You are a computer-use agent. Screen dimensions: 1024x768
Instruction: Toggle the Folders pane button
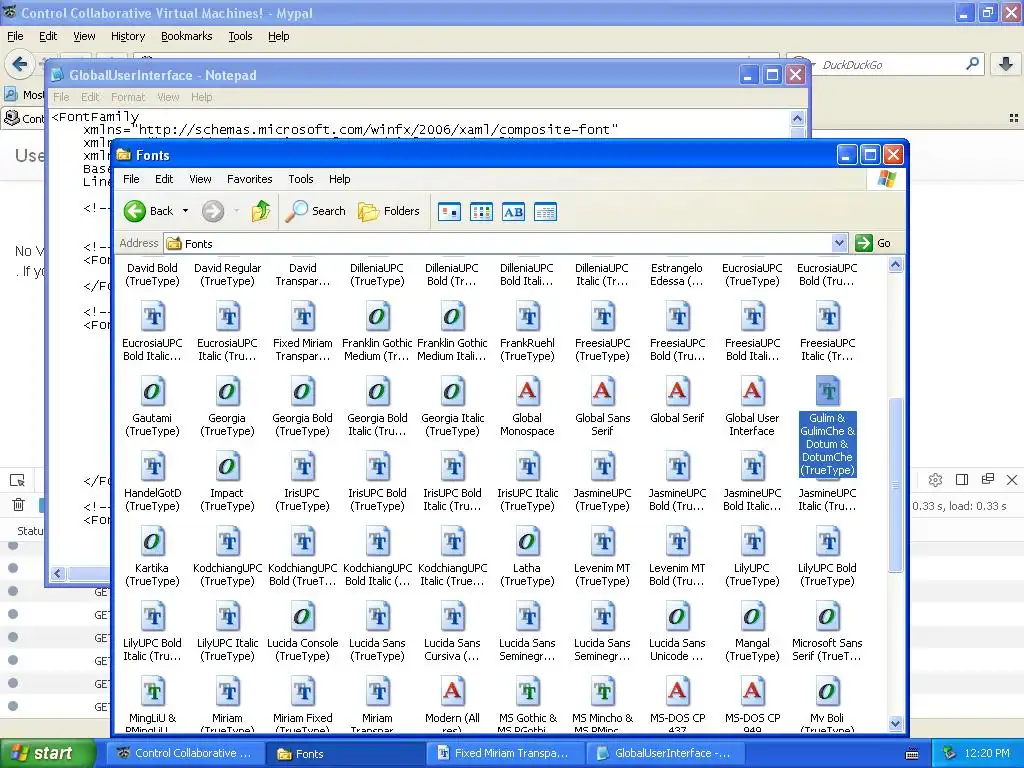(389, 211)
